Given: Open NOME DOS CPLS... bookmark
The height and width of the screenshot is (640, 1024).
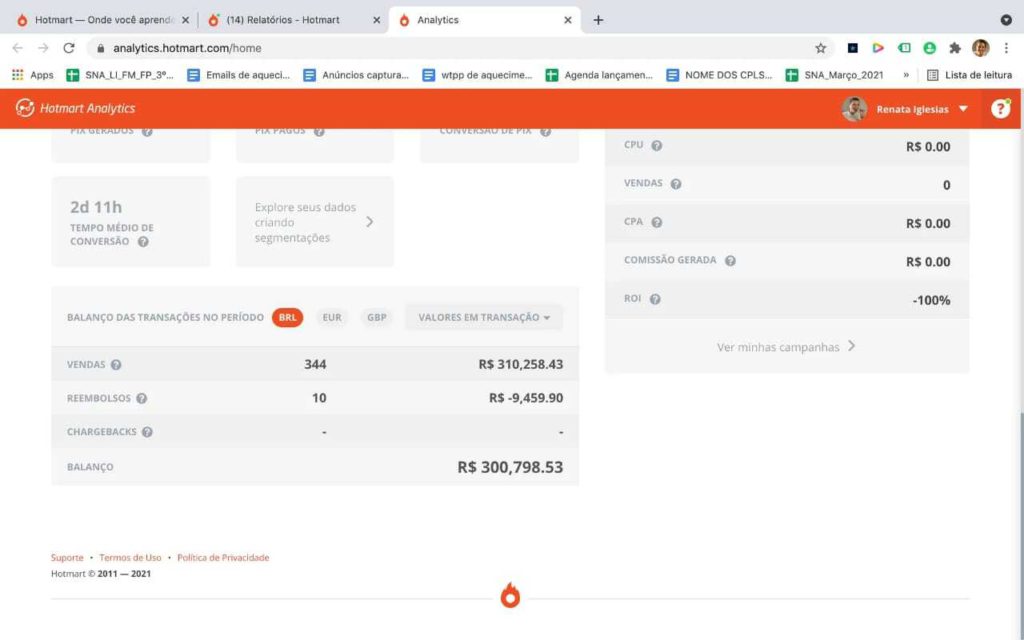Looking at the screenshot, I should click(x=719, y=75).
